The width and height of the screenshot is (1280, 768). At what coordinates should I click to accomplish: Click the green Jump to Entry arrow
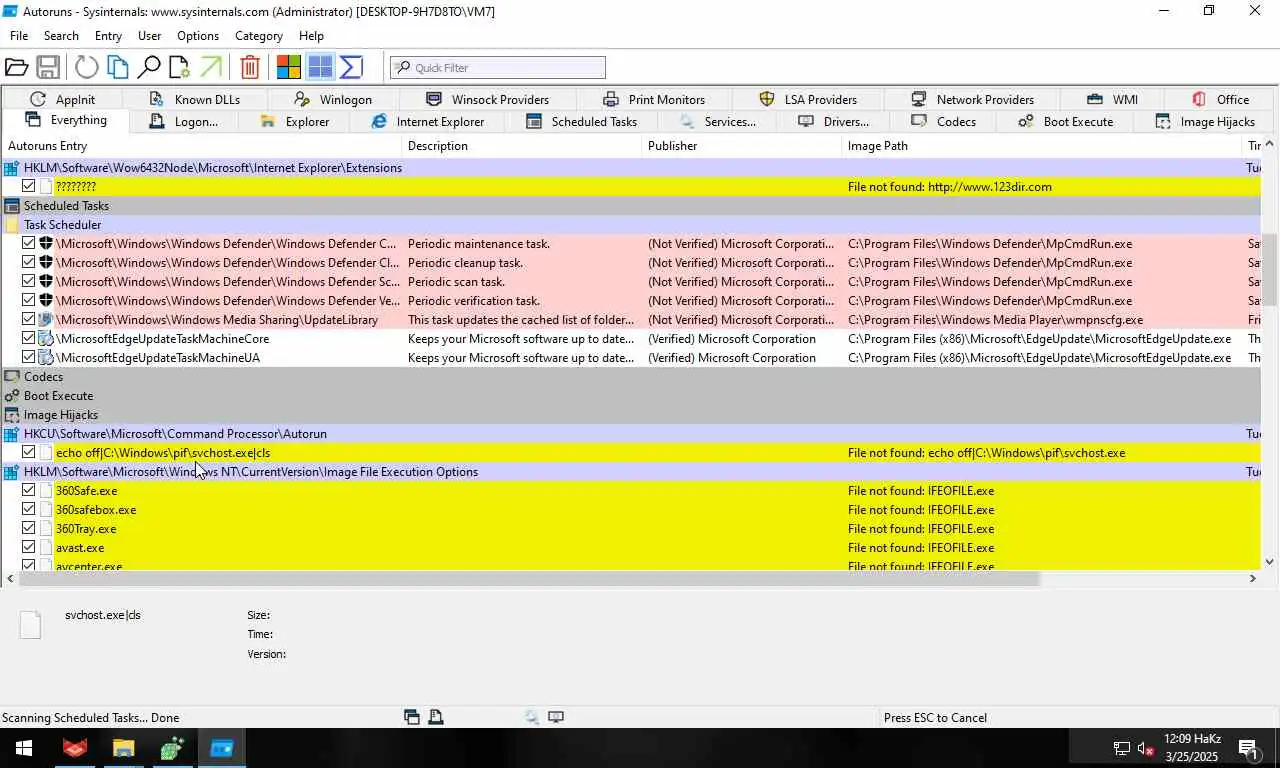click(x=210, y=67)
